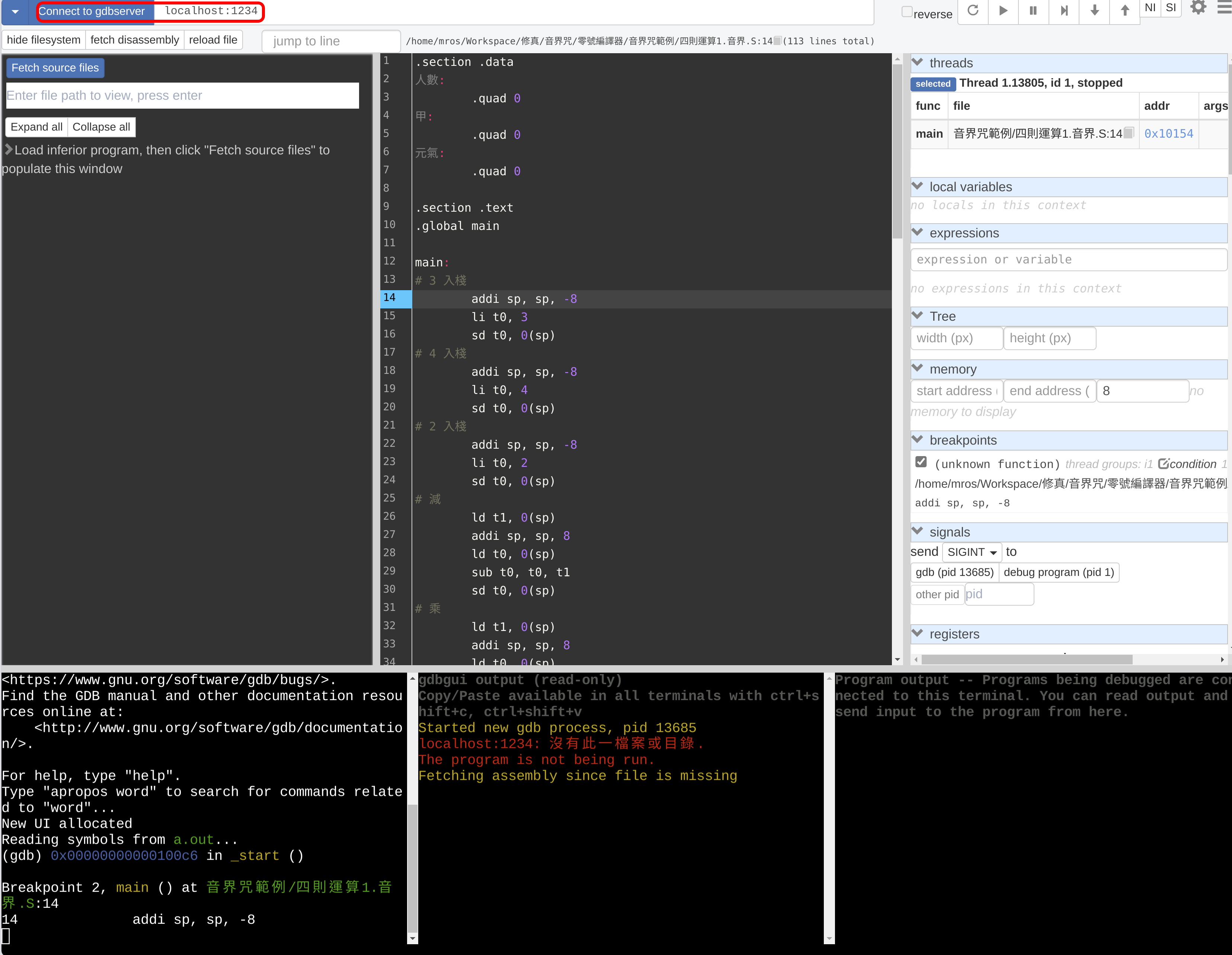The image size is (1232, 955).
Task: Click the jump to line field
Action: pyautogui.click(x=330, y=41)
